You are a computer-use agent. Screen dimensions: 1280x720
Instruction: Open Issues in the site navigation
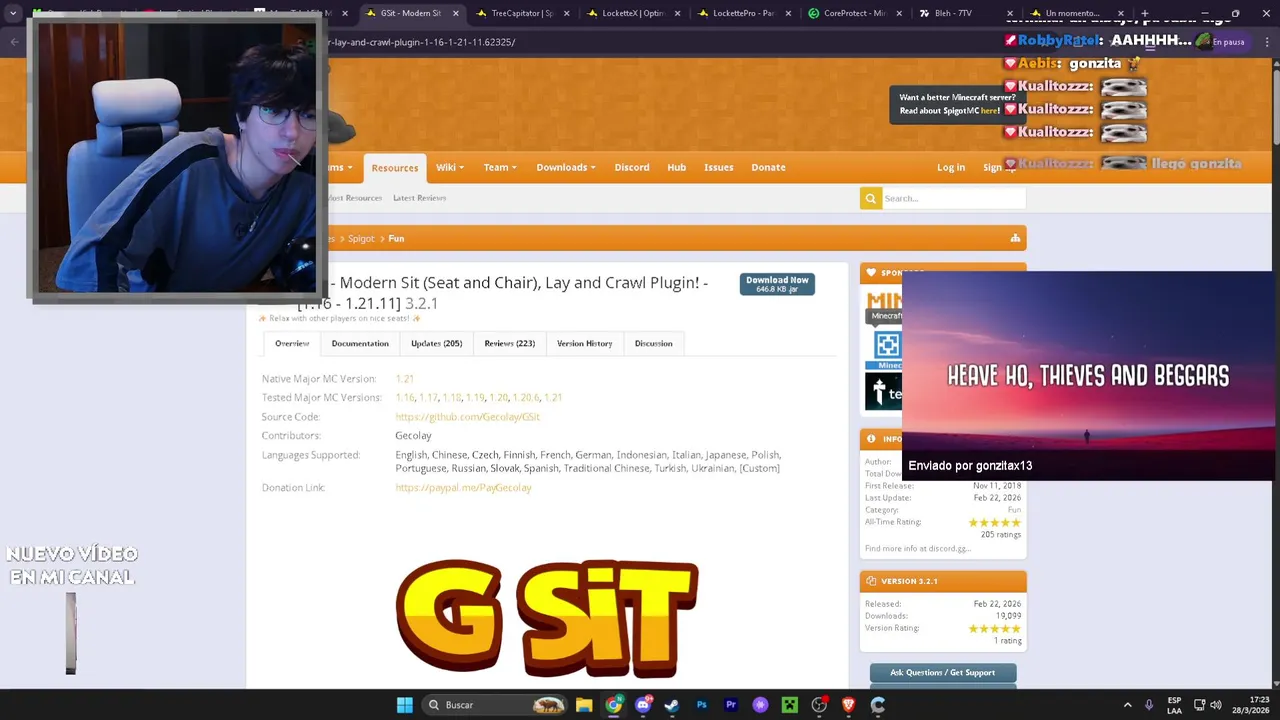tap(718, 167)
